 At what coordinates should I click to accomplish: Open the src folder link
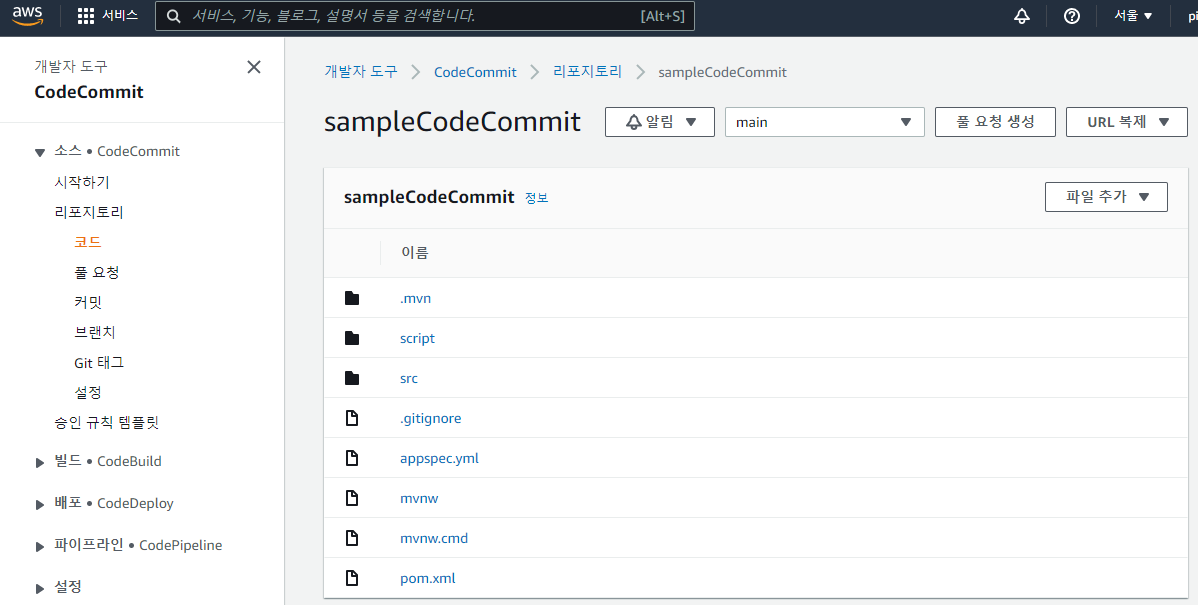[x=409, y=378]
